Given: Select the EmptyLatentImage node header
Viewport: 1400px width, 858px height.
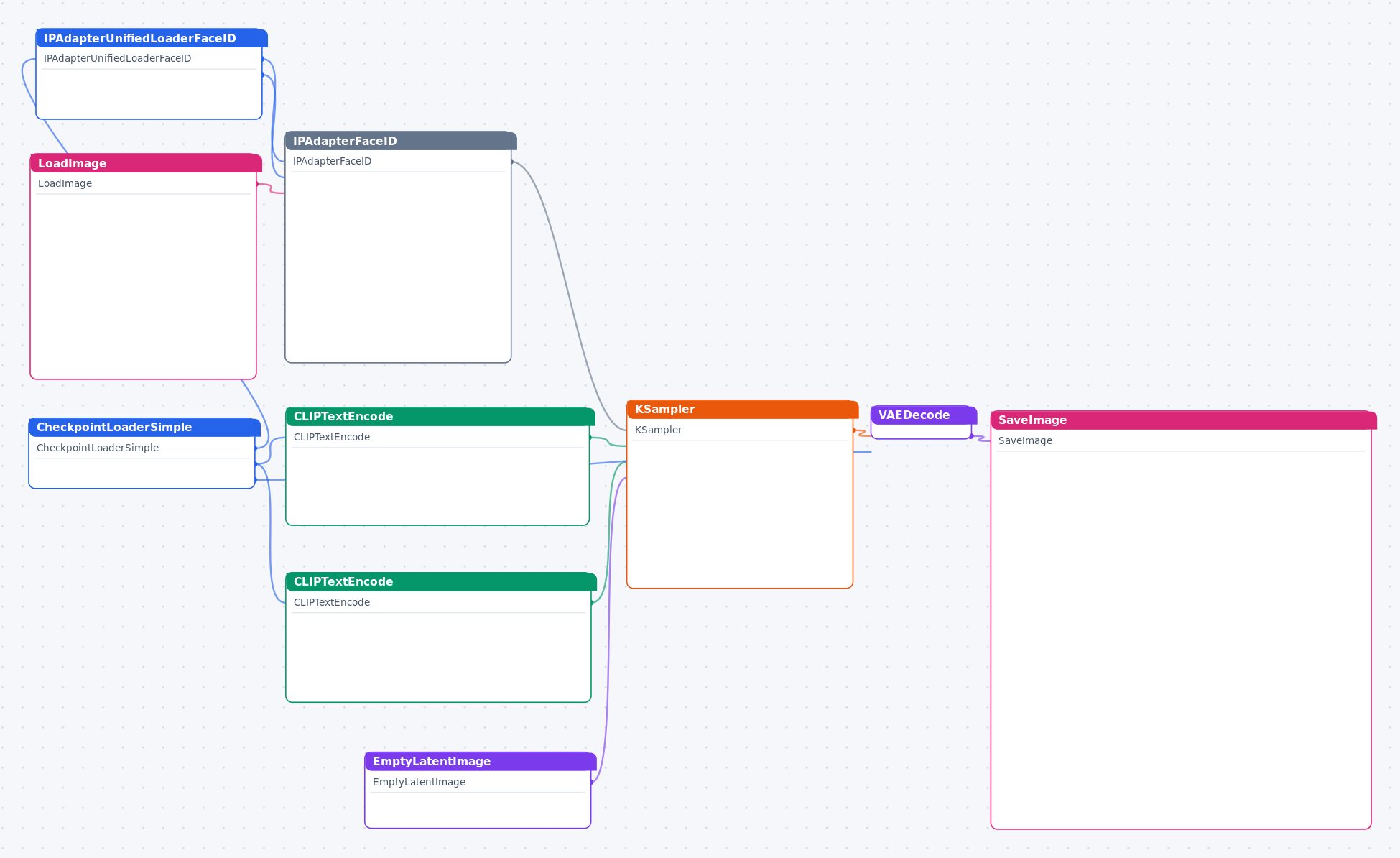Looking at the screenshot, I should click(481, 761).
